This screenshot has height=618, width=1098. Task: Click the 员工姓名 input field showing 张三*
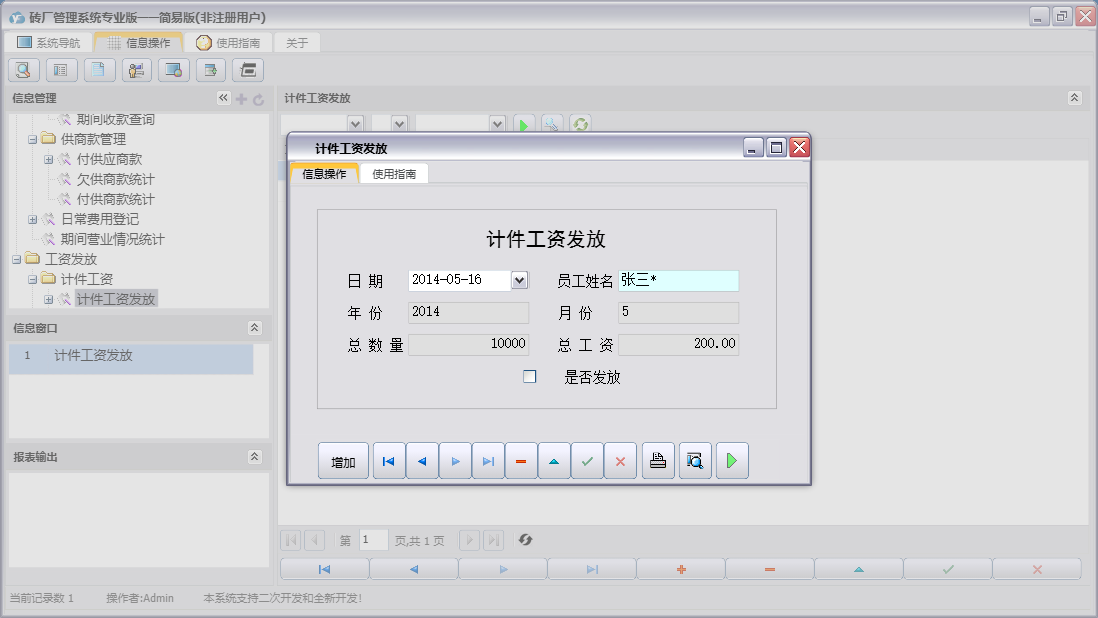pos(680,280)
